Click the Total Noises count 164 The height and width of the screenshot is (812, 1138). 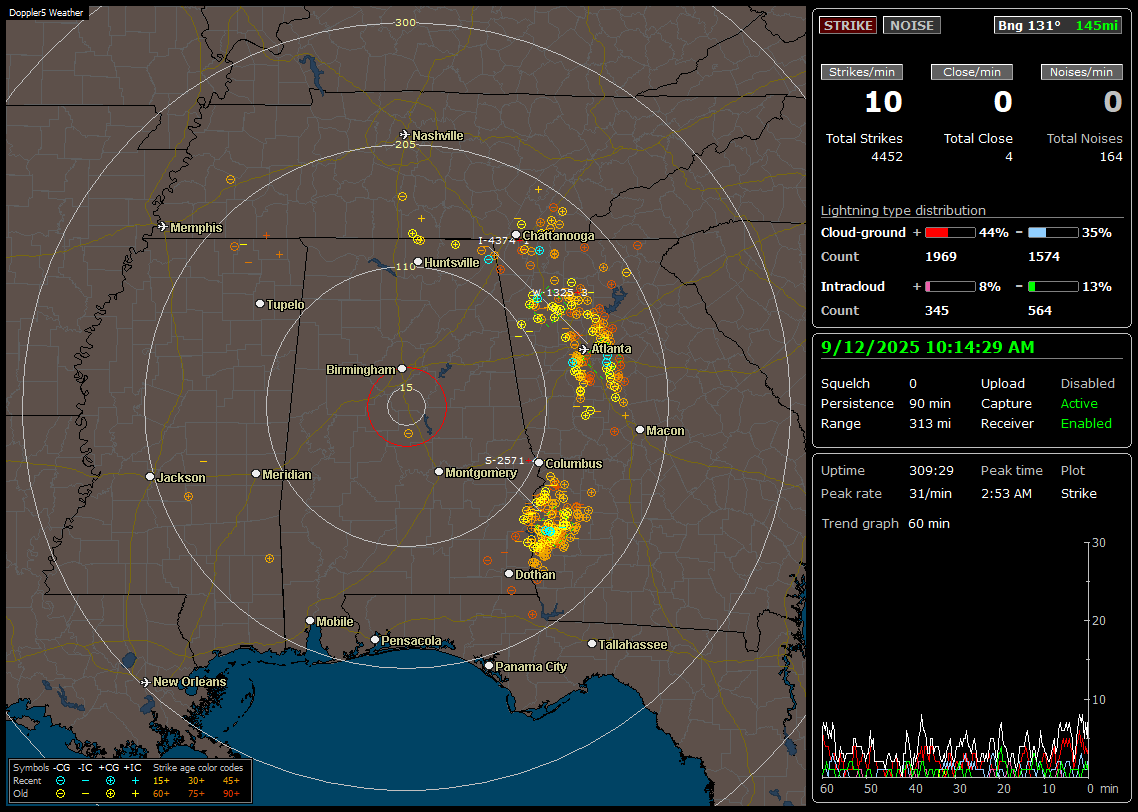tap(1111, 157)
